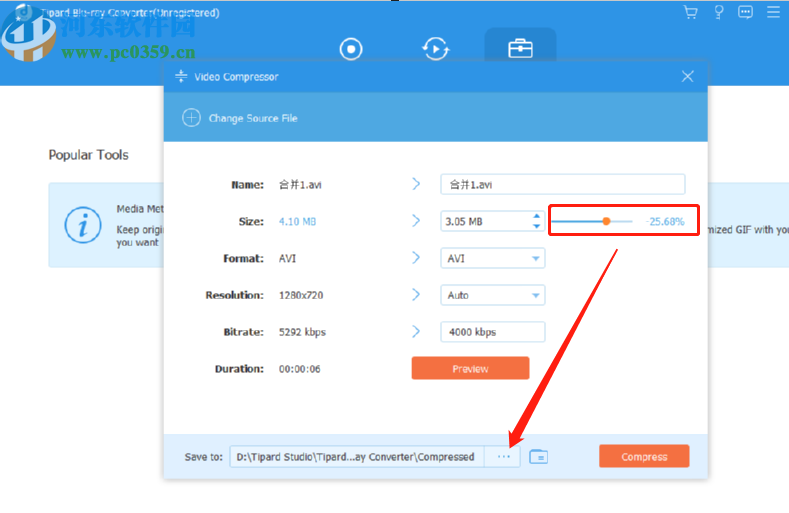This screenshot has height=513, width=789.
Task: Open the output folder icon
Action: click(x=538, y=457)
